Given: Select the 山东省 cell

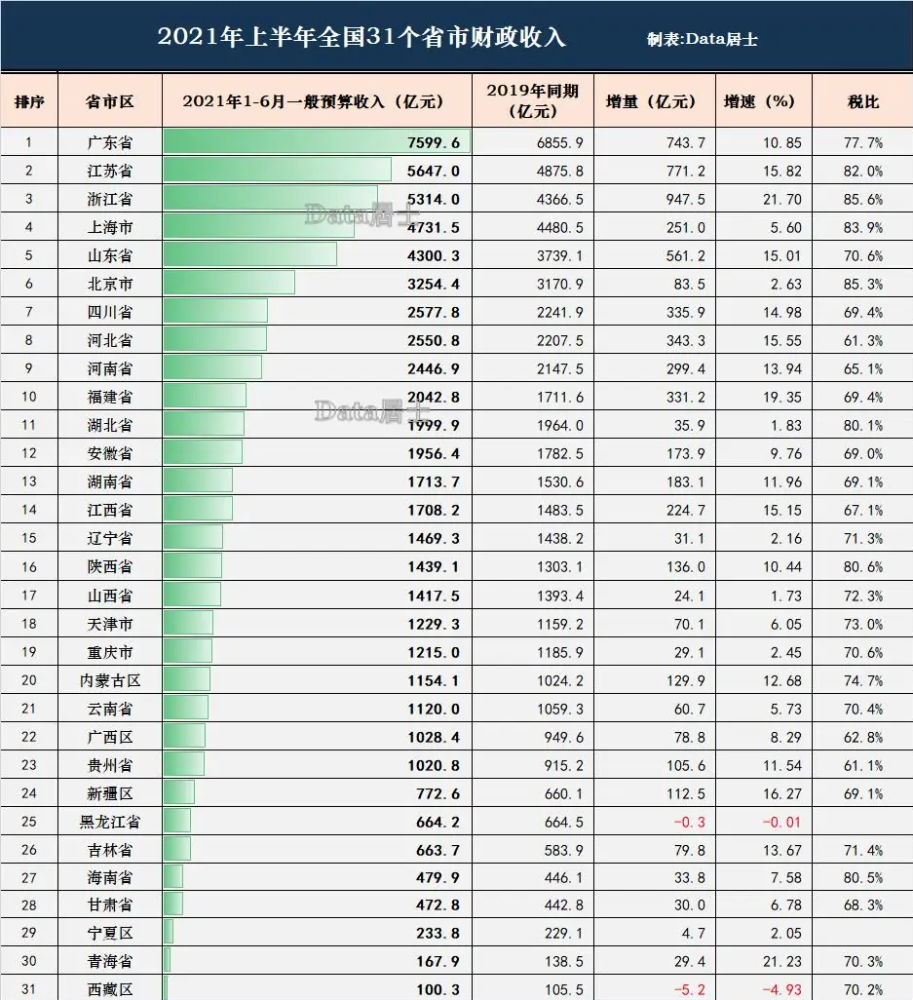Looking at the screenshot, I should [110, 256].
